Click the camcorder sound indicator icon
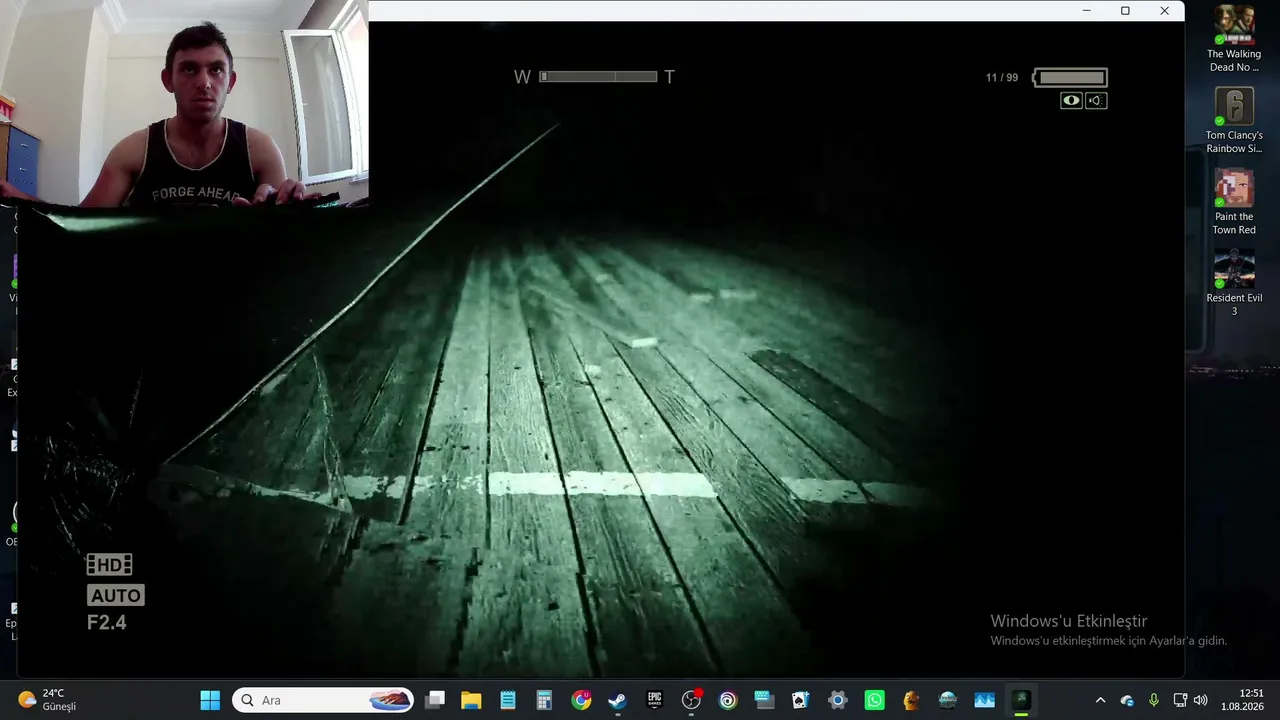Screen dimensions: 1280x720 pyautogui.click(x=1096, y=100)
